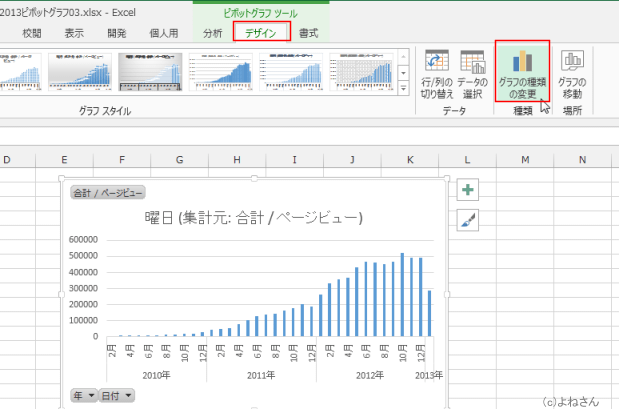Click グラフの移動 move chart button
The image size is (619, 409).
coord(572,74)
